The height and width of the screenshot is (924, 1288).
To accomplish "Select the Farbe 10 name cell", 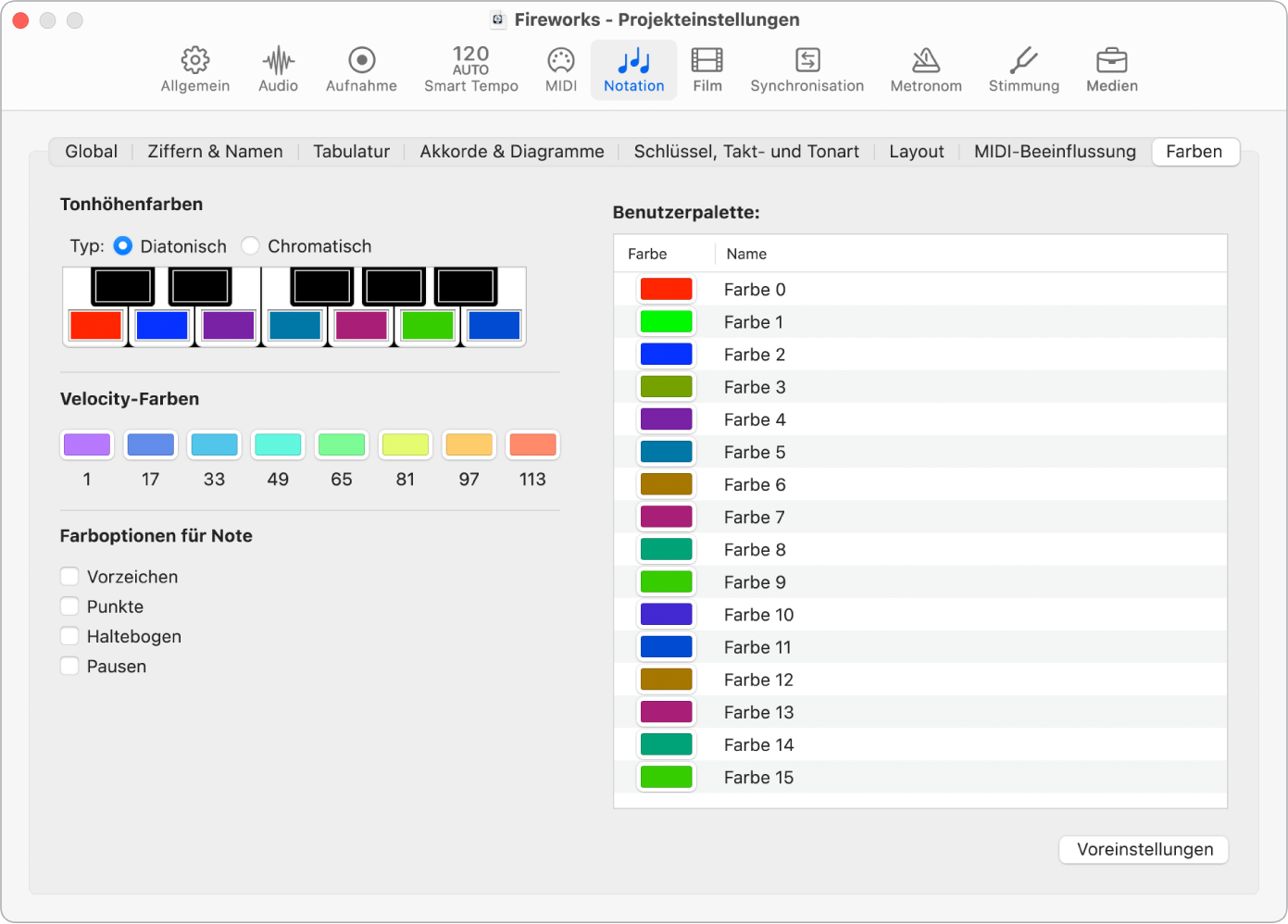I will 758,615.
